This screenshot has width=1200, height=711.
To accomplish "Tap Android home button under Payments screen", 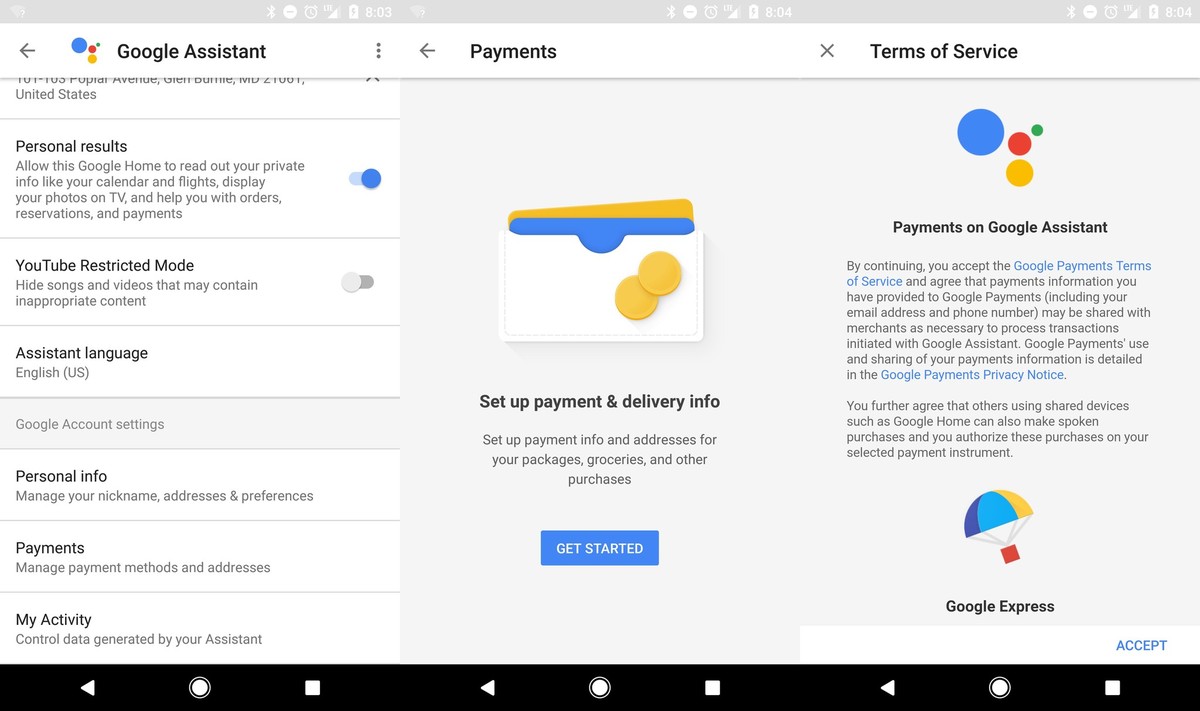I will pyautogui.click(x=600, y=688).
